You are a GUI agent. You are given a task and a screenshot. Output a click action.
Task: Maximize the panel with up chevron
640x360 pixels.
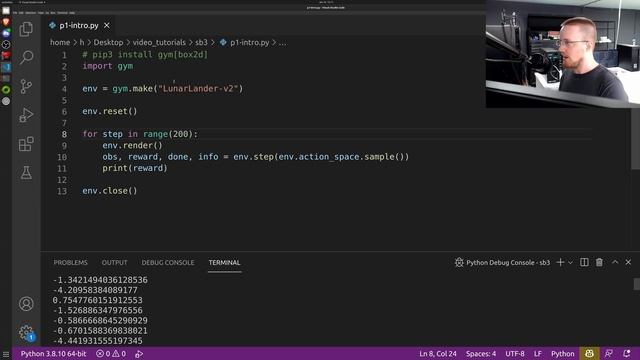(615, 262)
